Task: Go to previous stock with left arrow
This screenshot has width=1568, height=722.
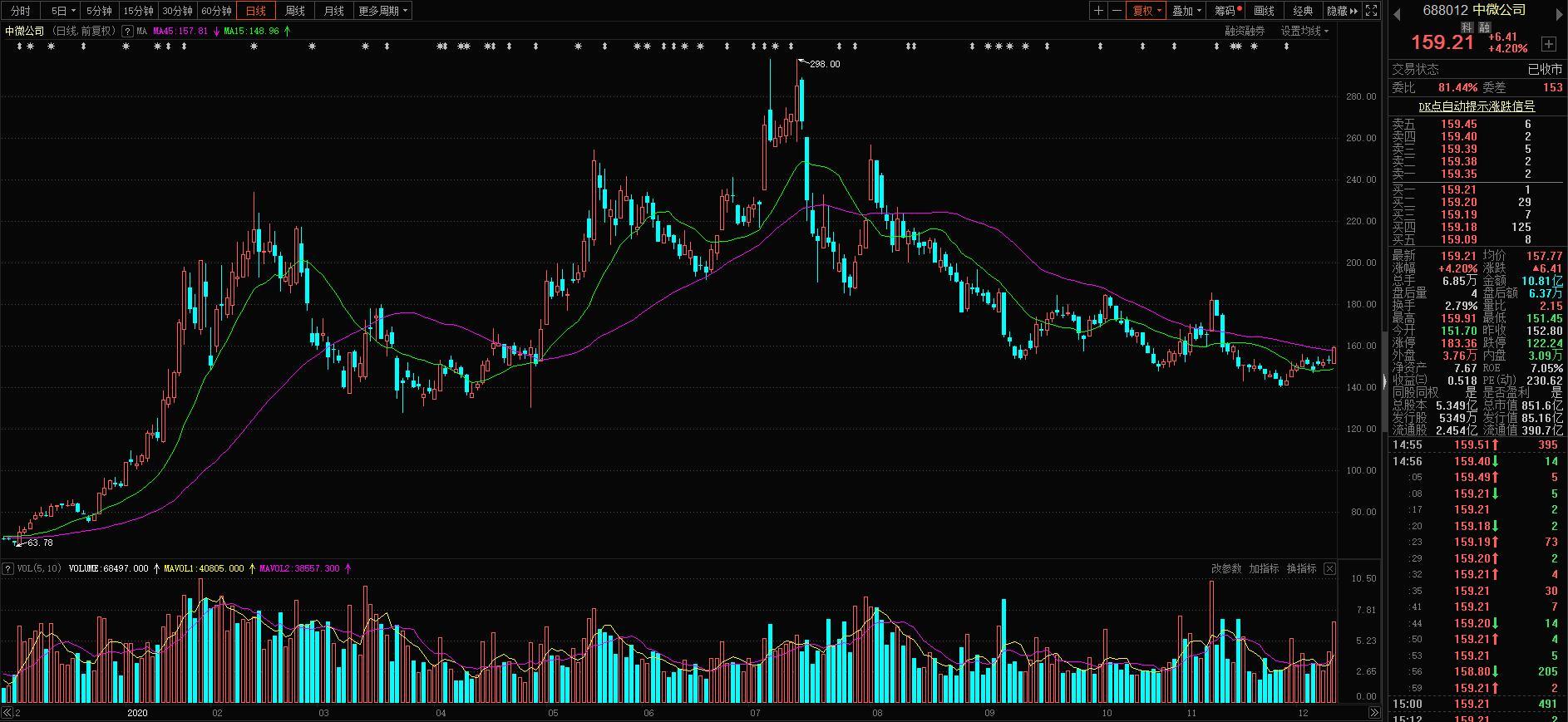Action: (x=1396, y=12)
